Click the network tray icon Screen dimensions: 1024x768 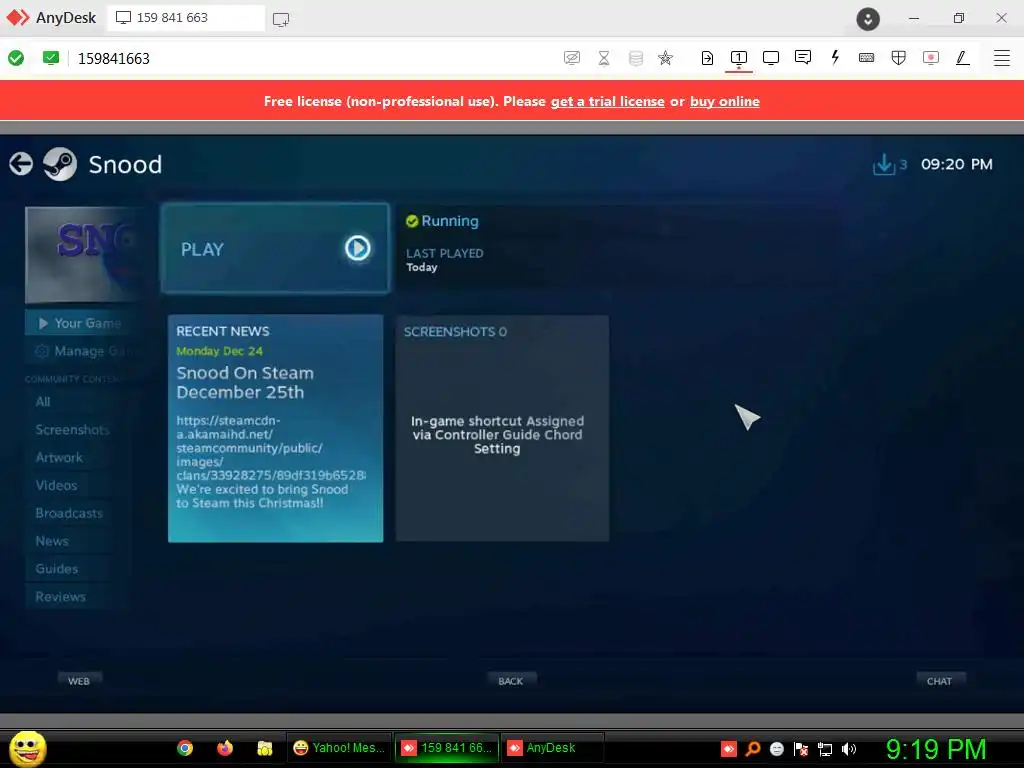pos(825,748)
